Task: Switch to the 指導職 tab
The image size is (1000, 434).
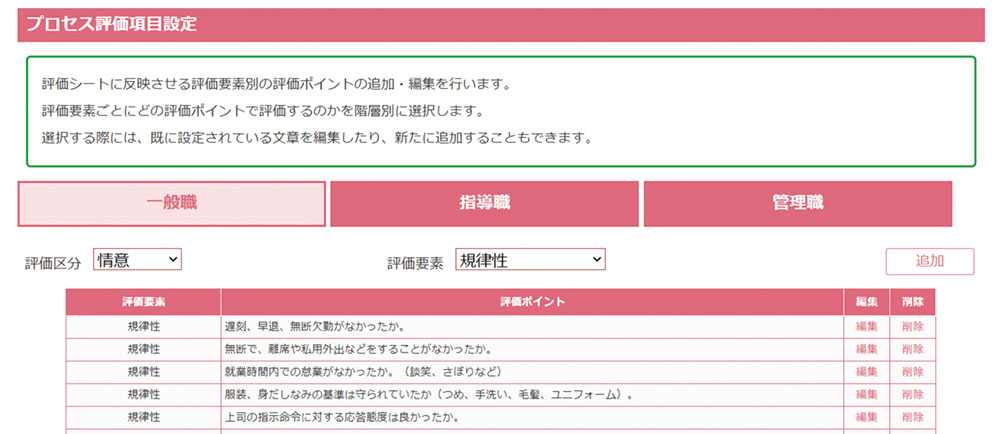Action: click(484, 204)
